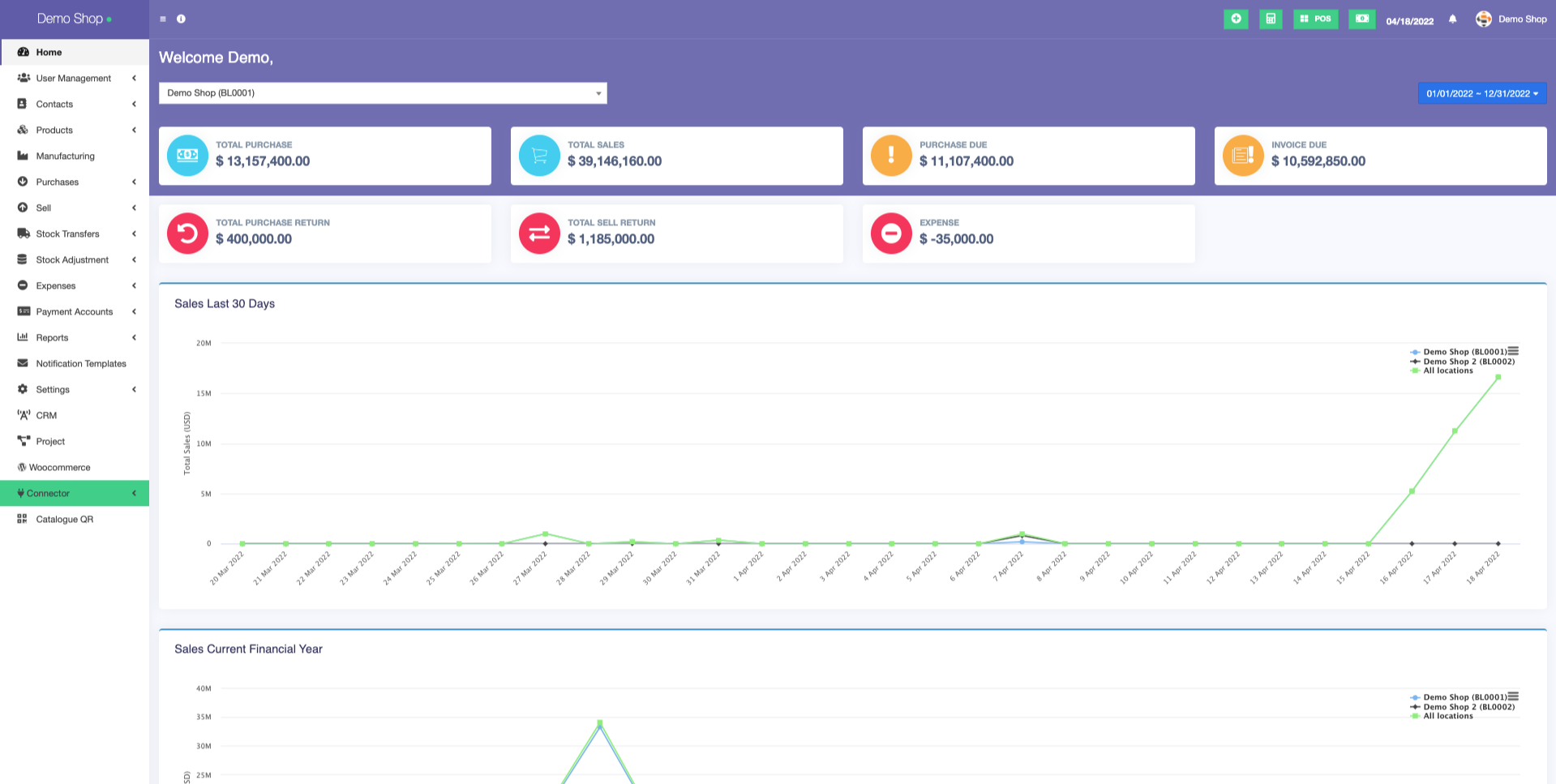Click the Sell arrow-up icon
The height and width of the screenshot is (784, 1556).
point(23,208)
